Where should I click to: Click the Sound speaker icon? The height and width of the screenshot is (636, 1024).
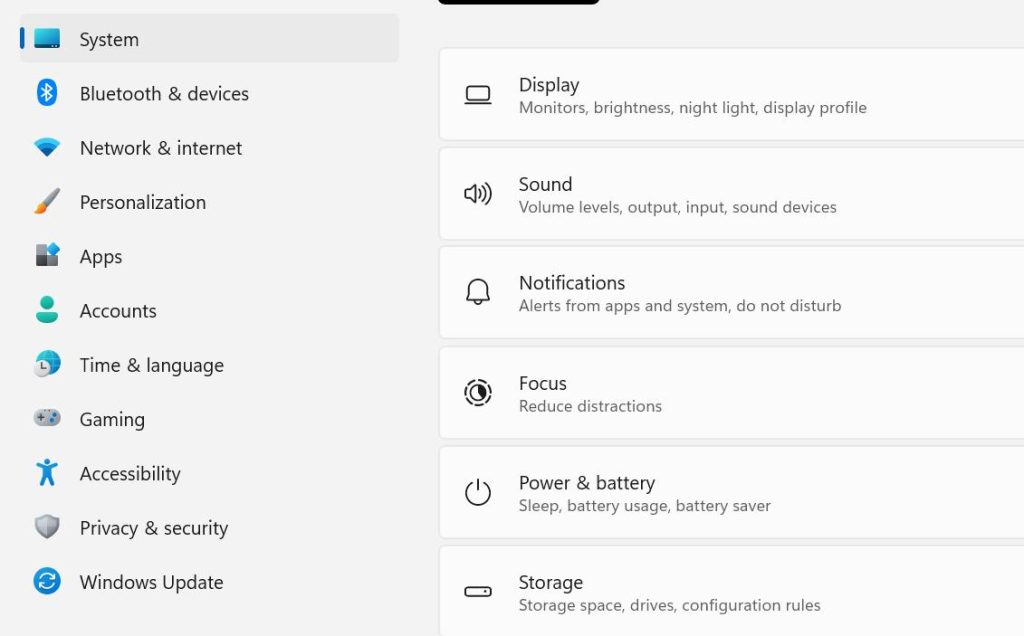(x=478, y=194)
